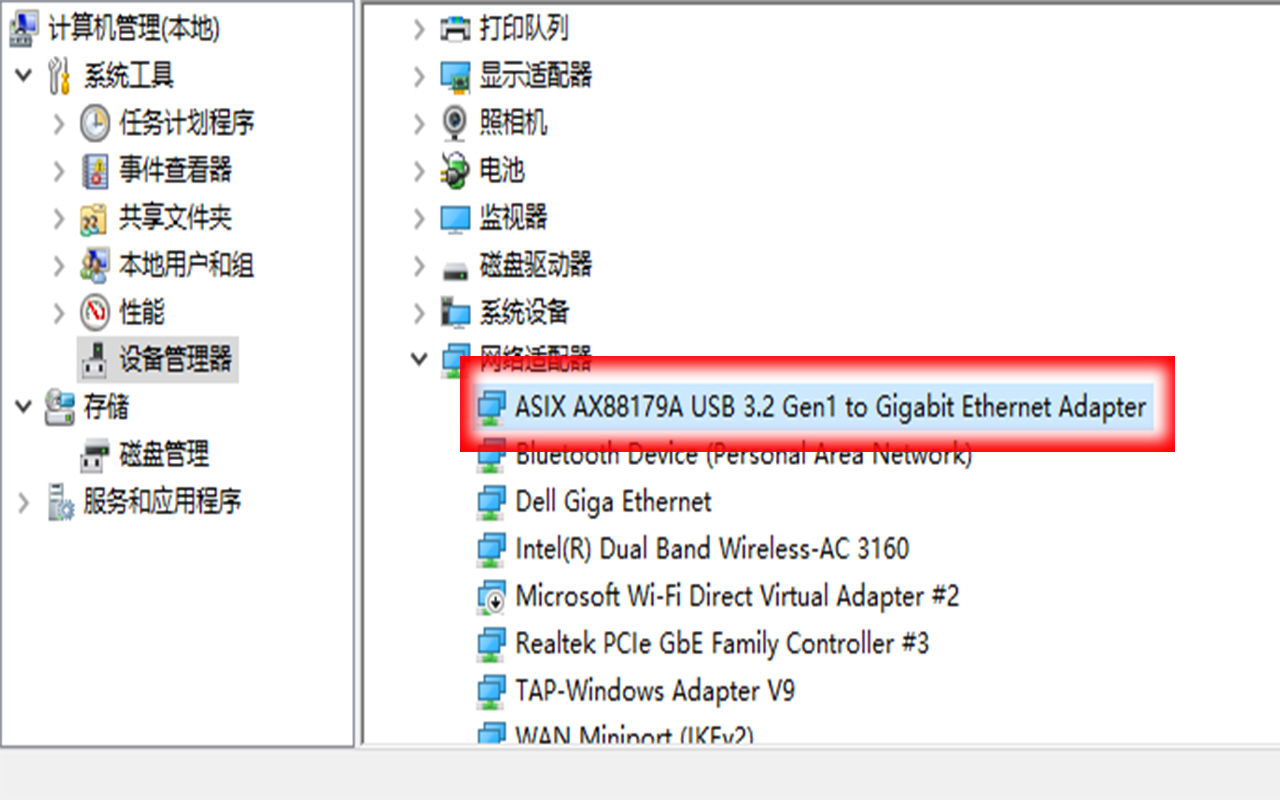The height and width of the screenshot is (800, 1280).
Task: Click the Shared Folders icon
Action: 95,218
